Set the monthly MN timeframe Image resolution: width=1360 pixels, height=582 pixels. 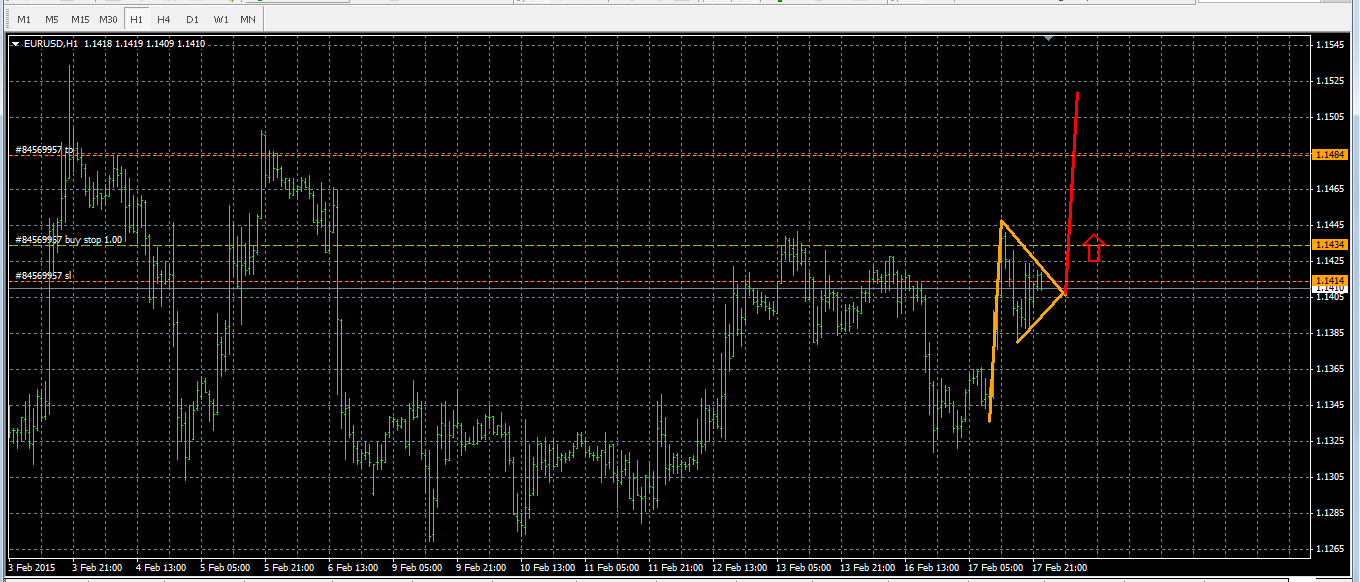pyautogui.click(x=247, y=19)
